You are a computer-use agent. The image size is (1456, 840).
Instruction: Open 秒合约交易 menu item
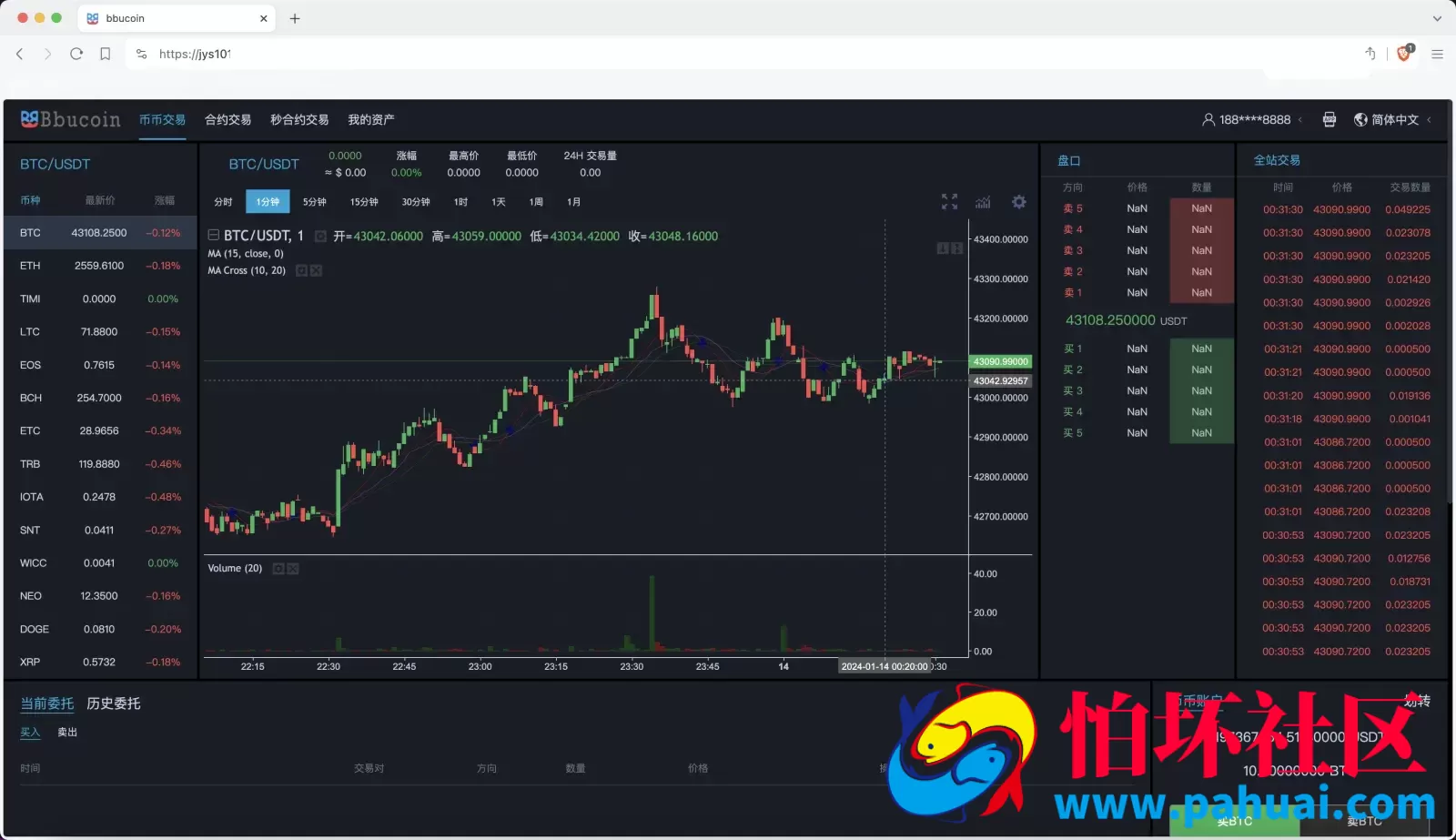[x=299, y=120]
